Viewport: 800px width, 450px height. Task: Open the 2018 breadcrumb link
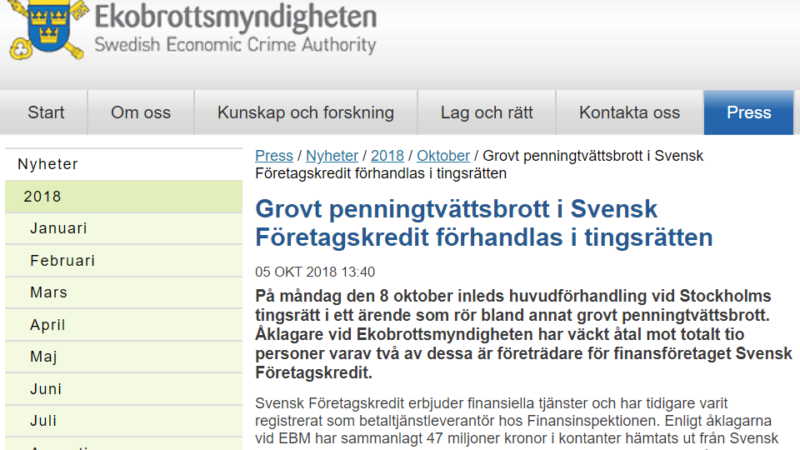pos(387,156)
